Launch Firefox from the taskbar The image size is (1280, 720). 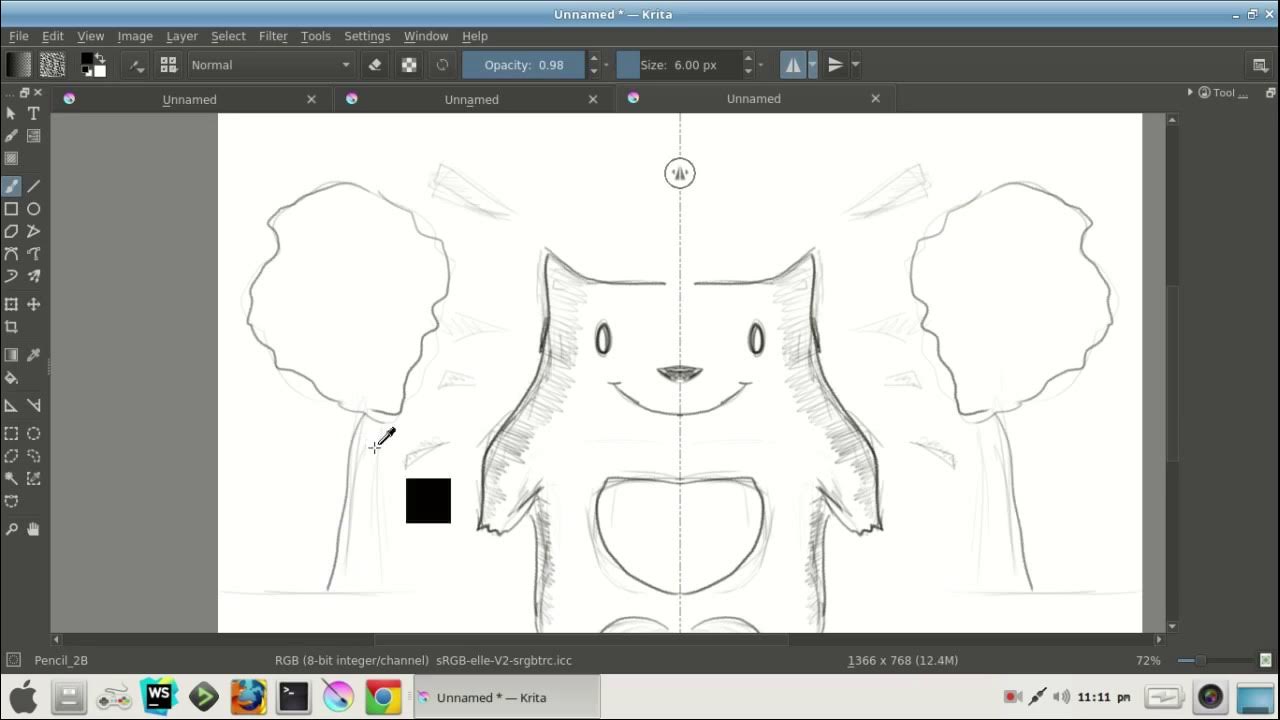(248, 696)
